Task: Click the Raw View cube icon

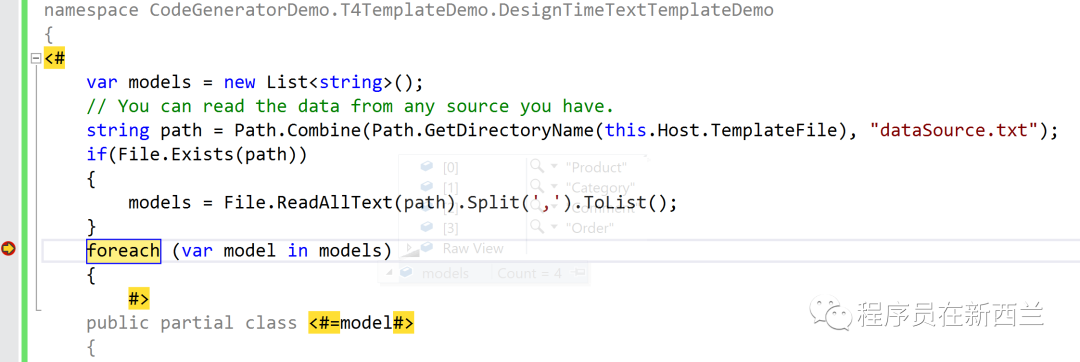Action: click(x=426, y=248)
